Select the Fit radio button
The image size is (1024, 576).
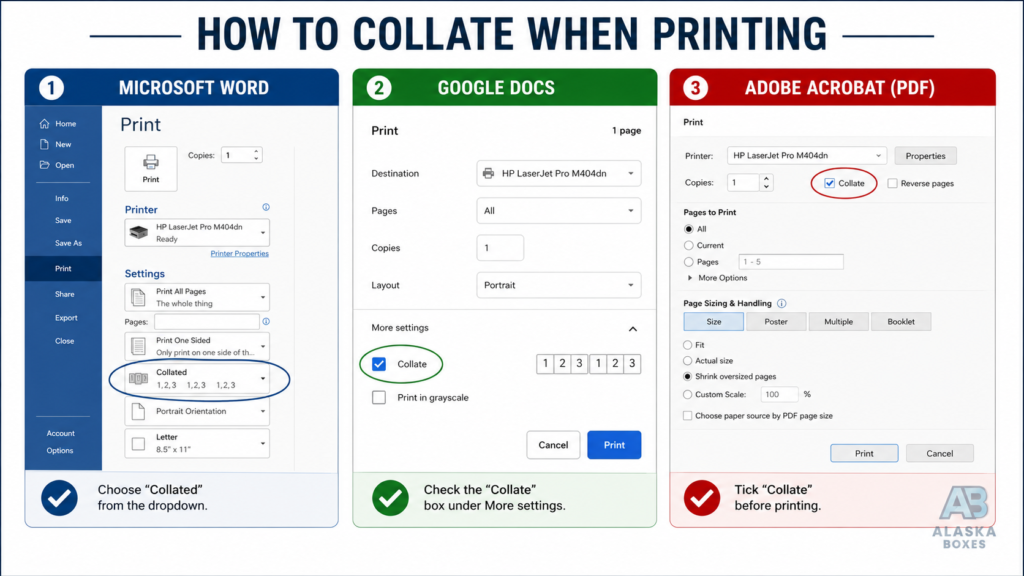[687, 345]
